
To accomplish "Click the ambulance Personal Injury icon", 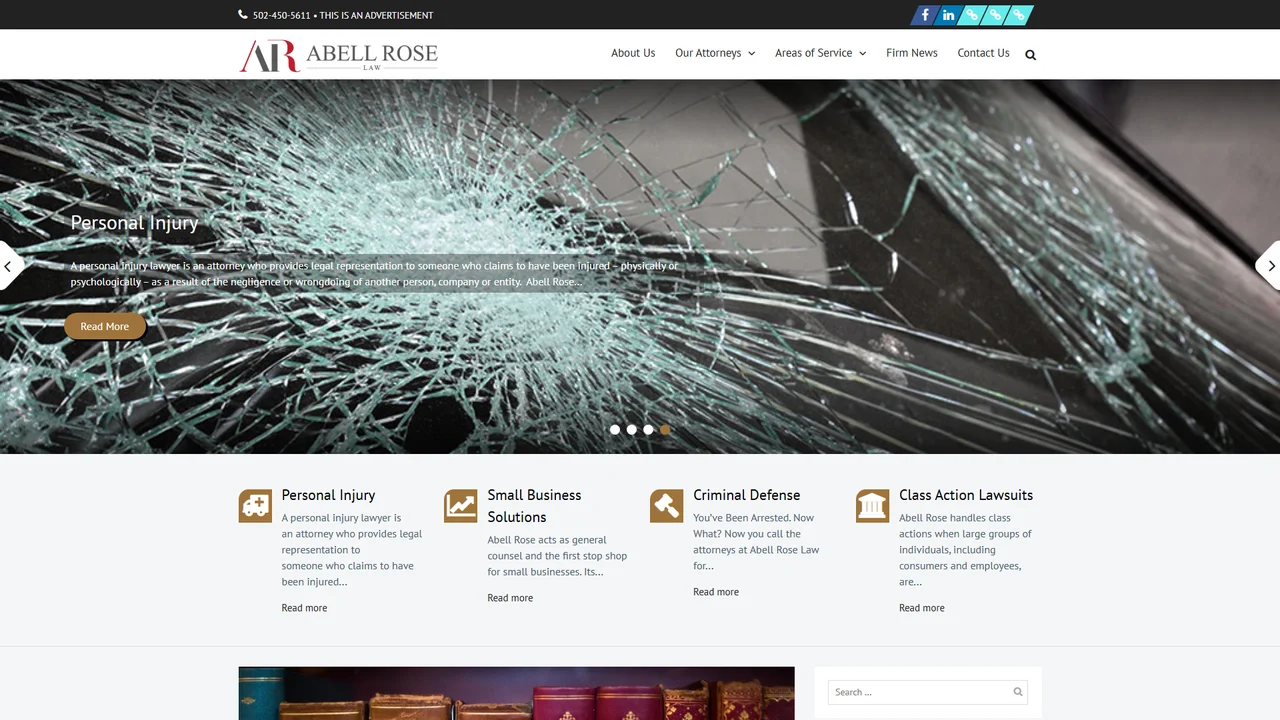I will (255, 506).
